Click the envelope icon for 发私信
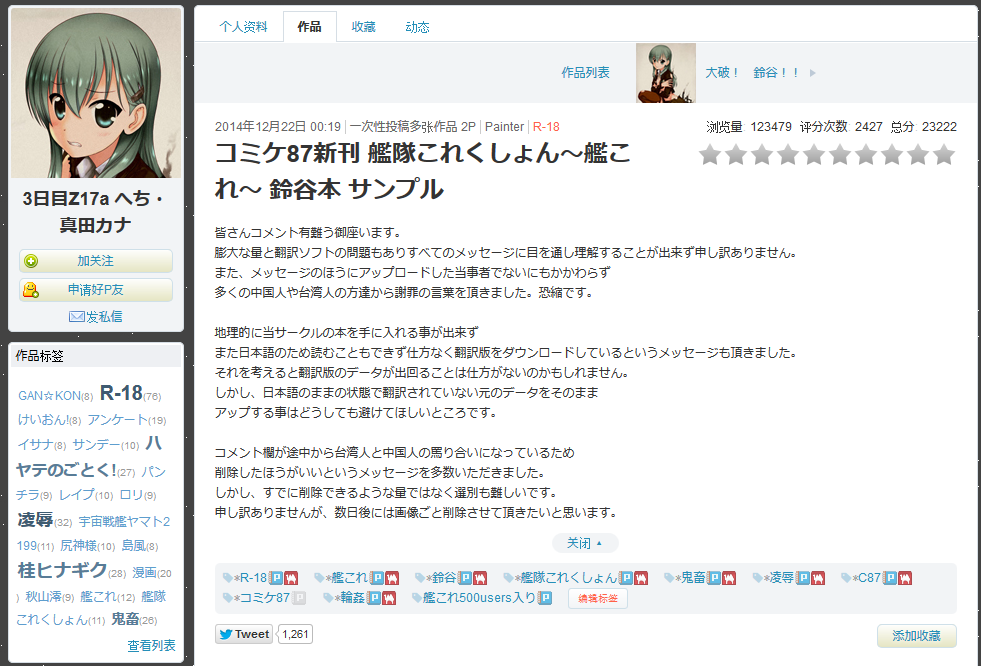Viewport: 981px width, 666px height. tap(76, 316)
